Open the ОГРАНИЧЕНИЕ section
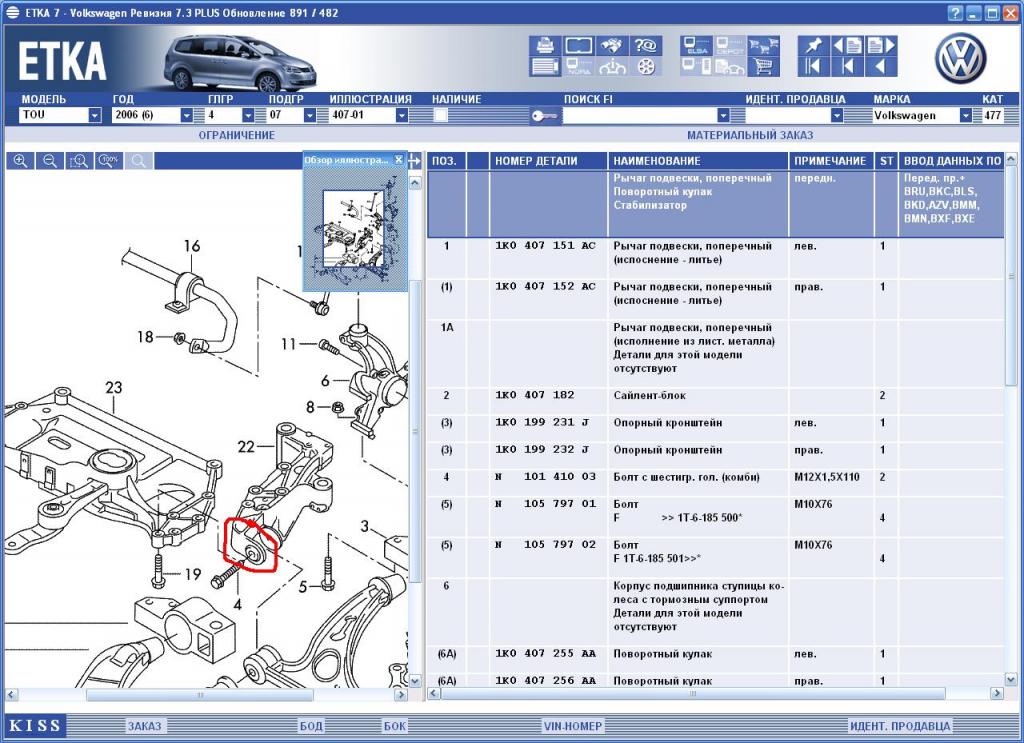This screenshot has height=743, width=1024. click(x=236, y=135)
